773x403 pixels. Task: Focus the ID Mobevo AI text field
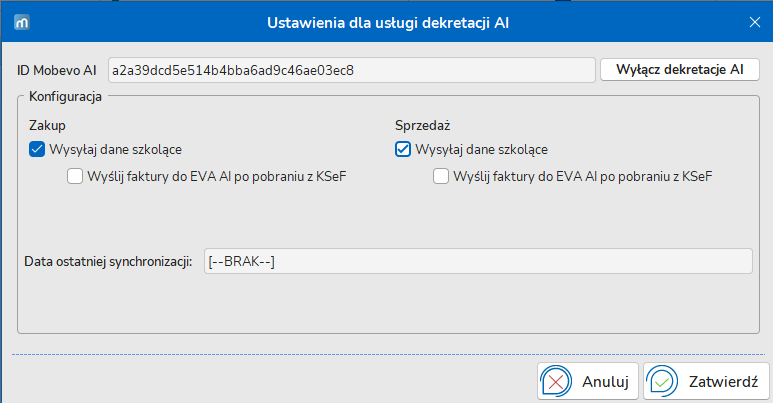(x=351, y=70)
